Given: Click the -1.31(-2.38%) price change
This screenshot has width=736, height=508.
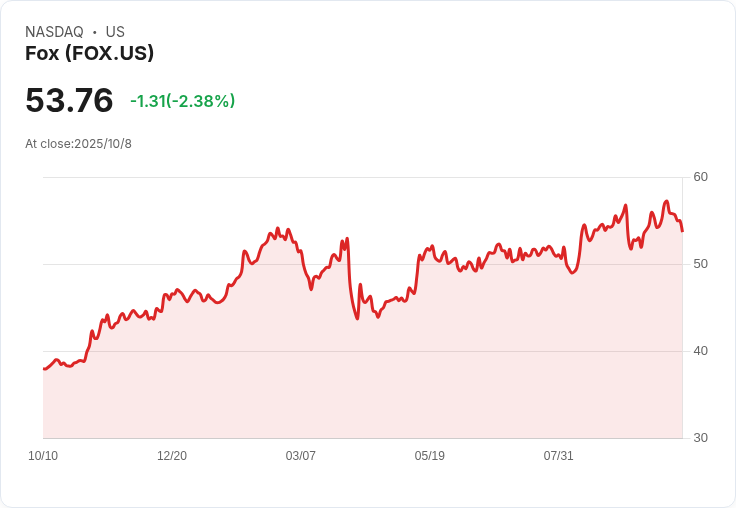Looking at the screenshot, I should [182, 101].
